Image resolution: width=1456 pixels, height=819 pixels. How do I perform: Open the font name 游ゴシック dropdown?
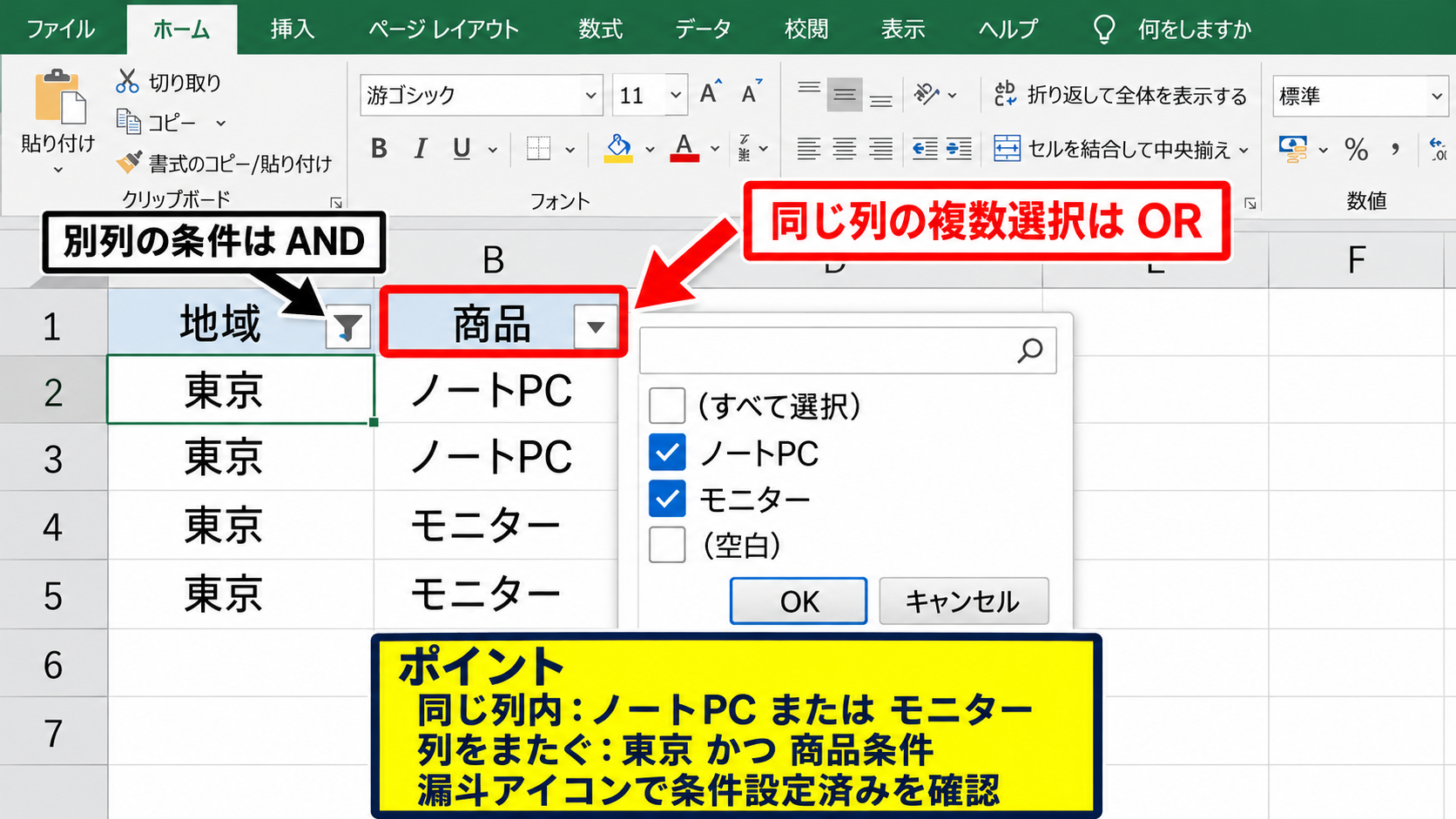(591, 95)
